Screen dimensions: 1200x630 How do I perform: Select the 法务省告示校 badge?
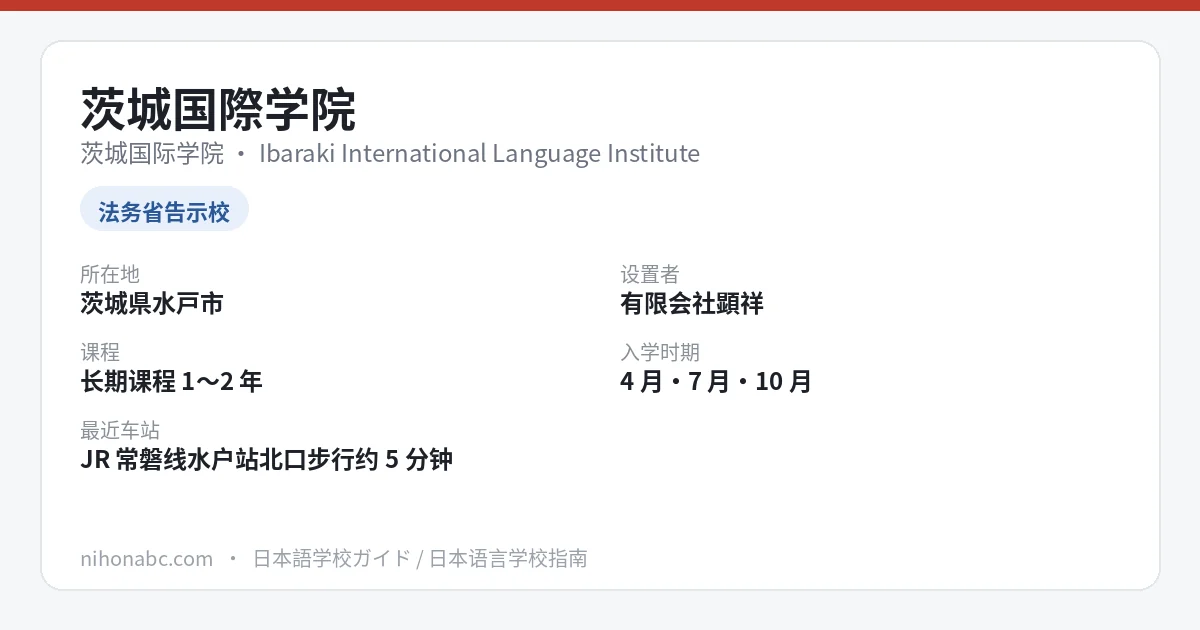point(164,211)
